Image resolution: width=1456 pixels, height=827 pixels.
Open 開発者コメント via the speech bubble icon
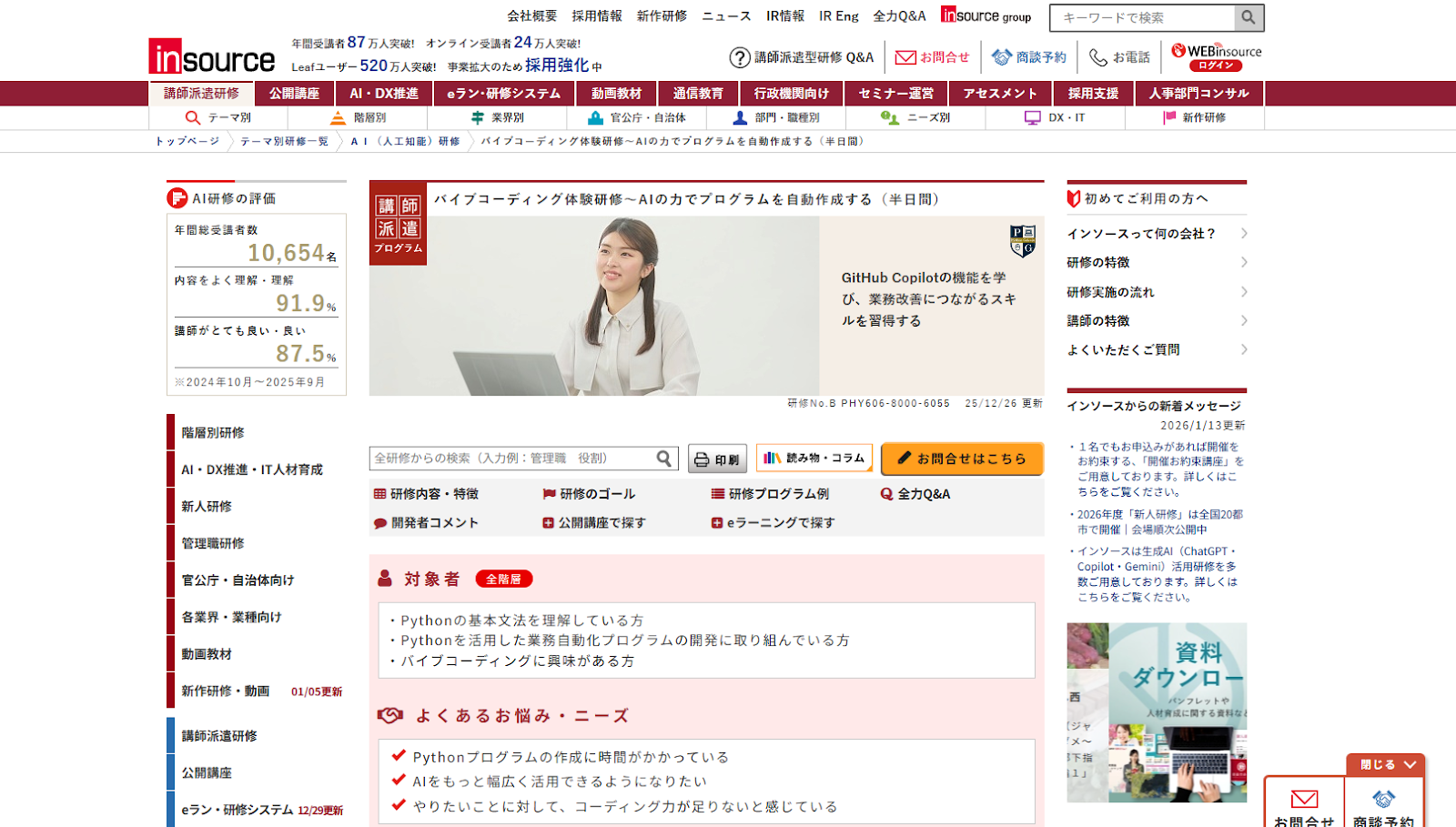click(379, 523)
